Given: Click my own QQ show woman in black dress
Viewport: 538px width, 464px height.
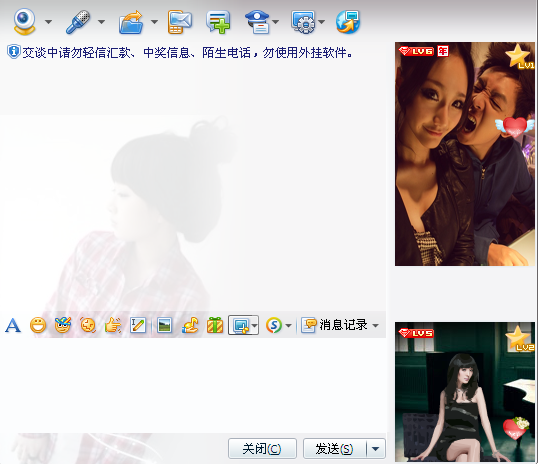Looking at the screenshot, I should [465, 392].
